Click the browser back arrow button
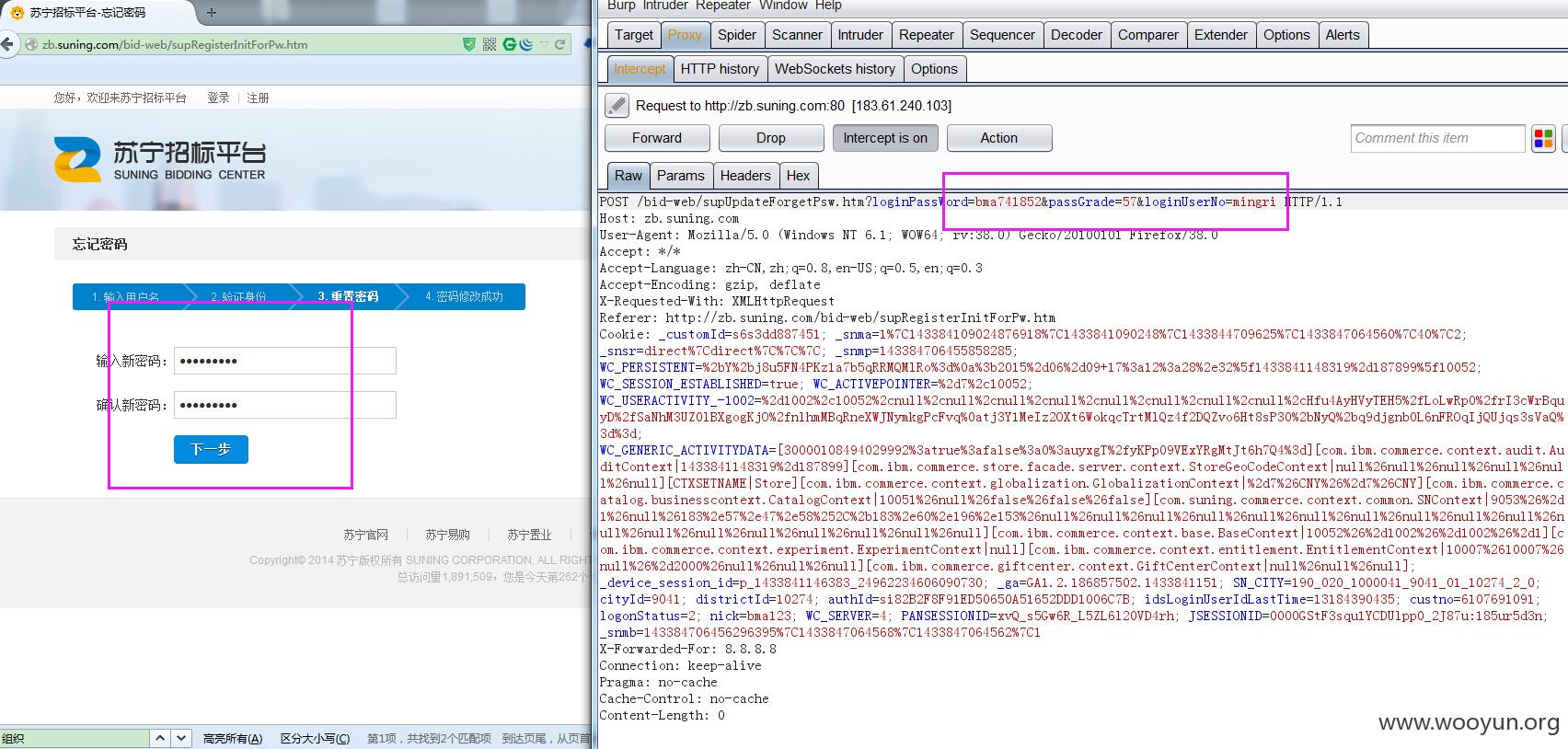This screenshot has width=1568, height=749. [x=6, y=44]
